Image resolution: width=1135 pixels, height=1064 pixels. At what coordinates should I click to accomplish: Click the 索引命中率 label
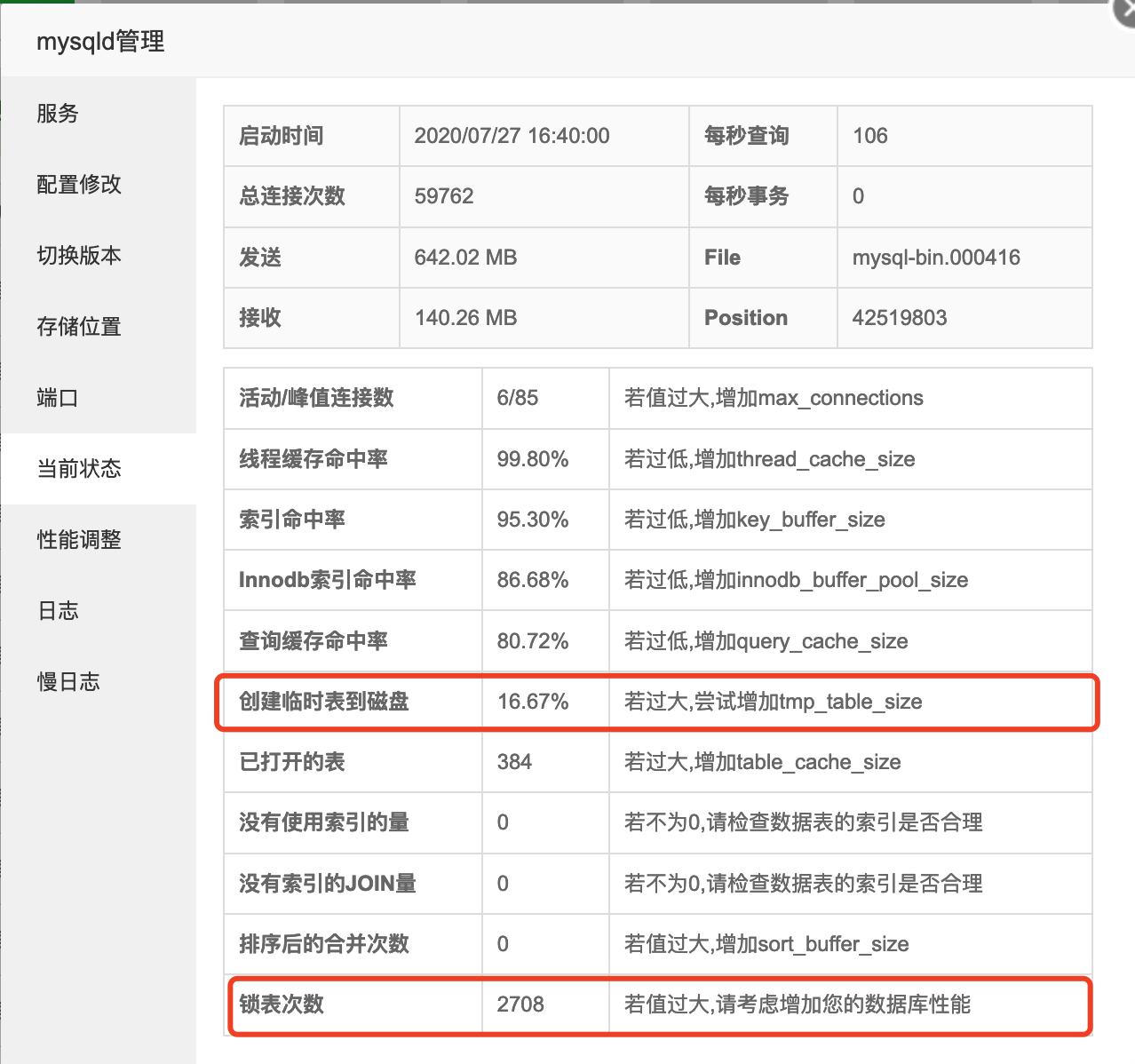[x=292, y=520]
